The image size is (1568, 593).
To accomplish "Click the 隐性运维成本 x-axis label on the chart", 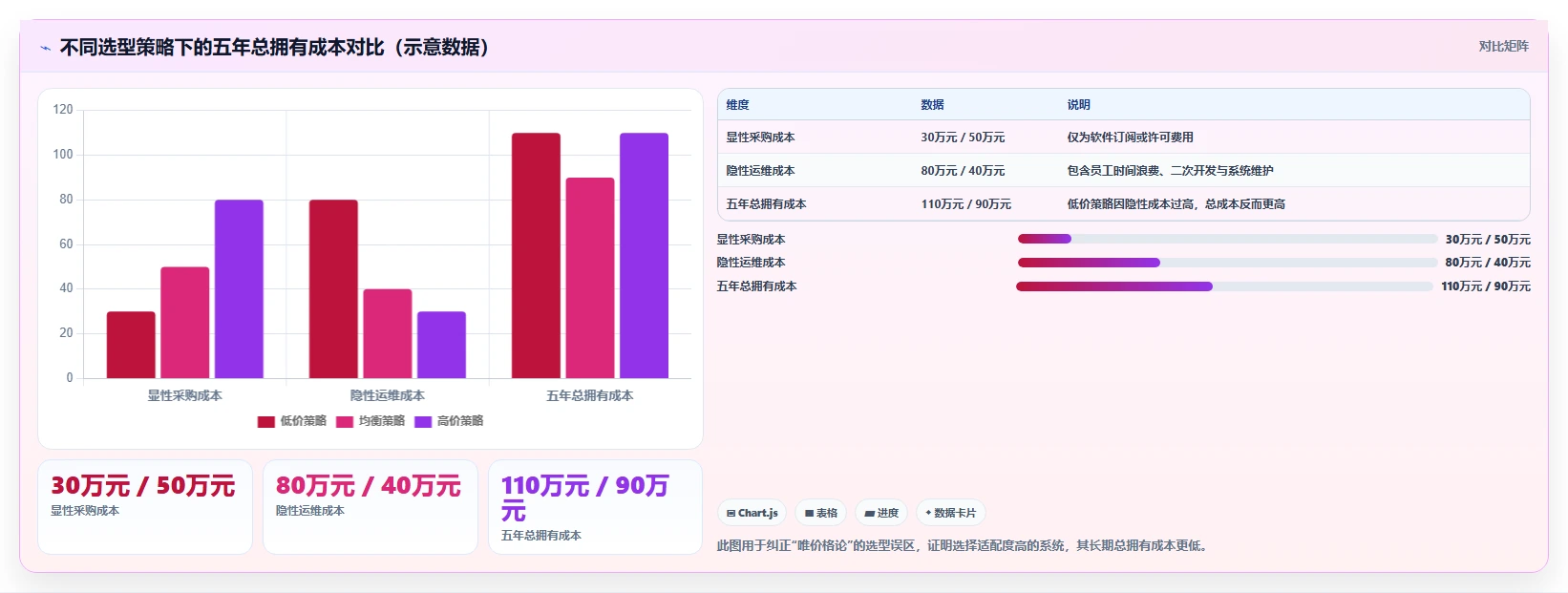I will pos(388,395).
